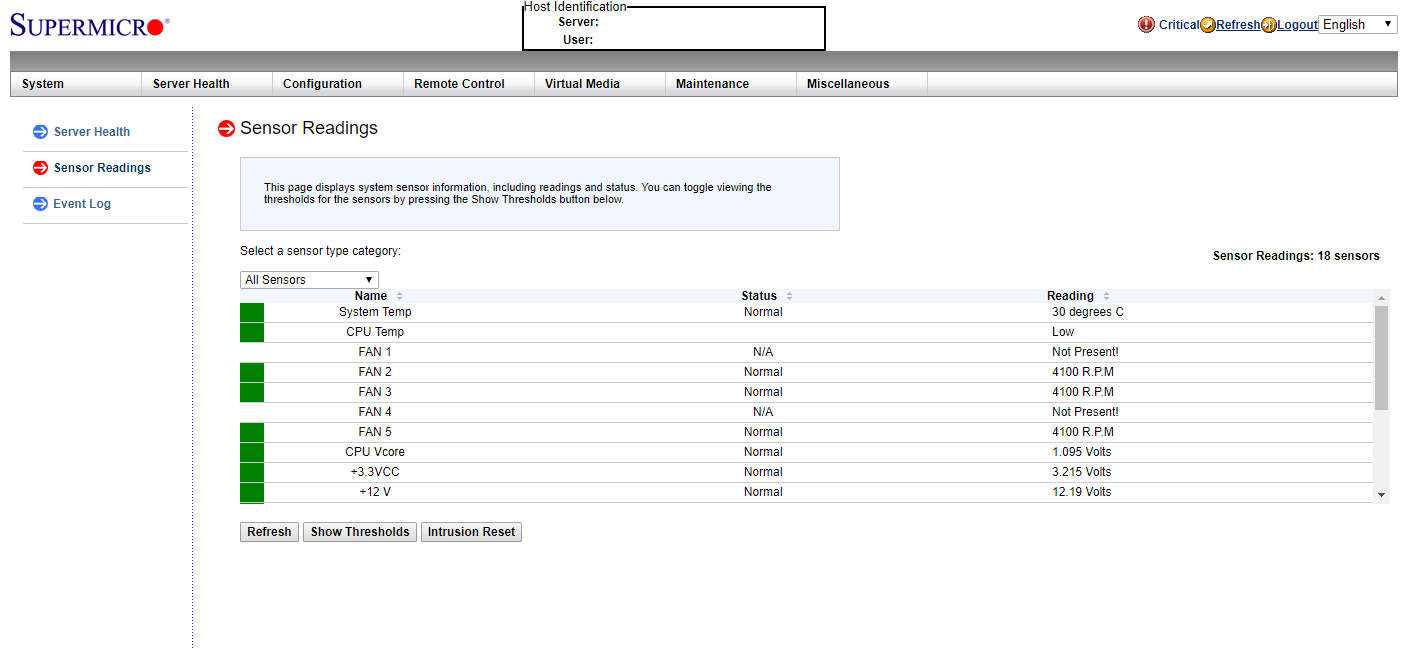Click the blue arrow icon beside Event Log
The image size is (1411, 649).
39,203
